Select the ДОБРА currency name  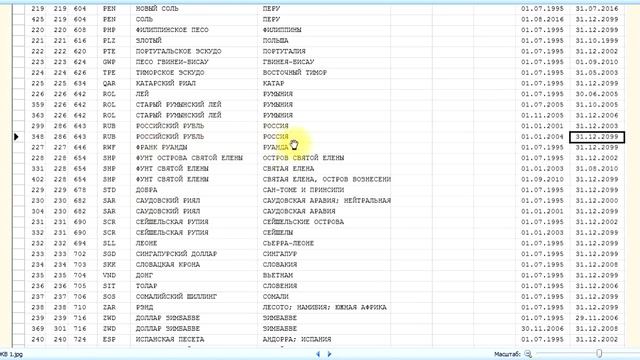pyautogui.click(x=146, y=190)
